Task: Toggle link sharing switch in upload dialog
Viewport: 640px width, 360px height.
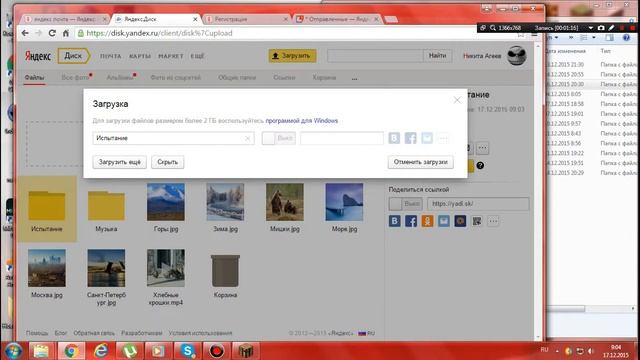Action: tap(278, 138)
